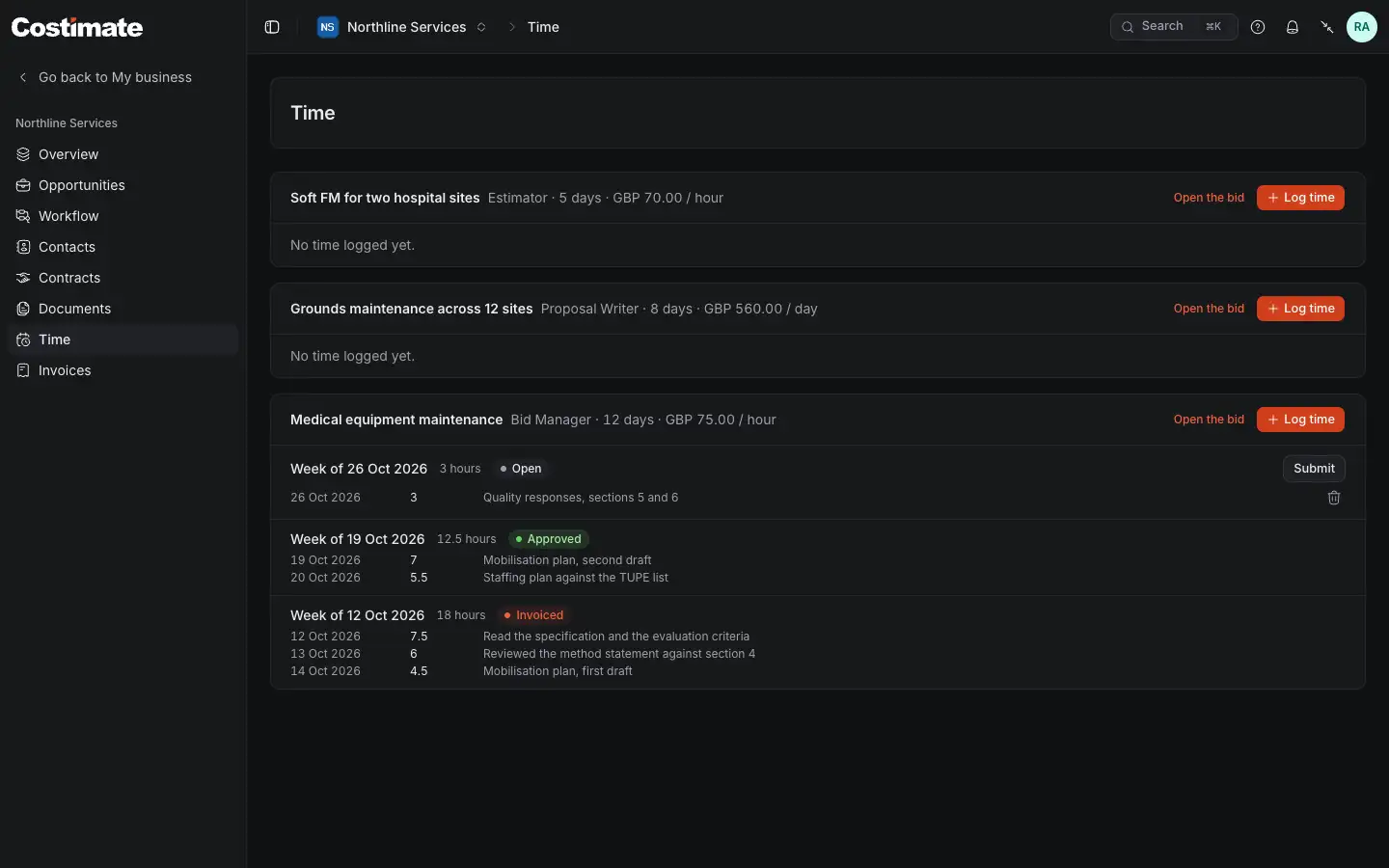This screenshot has height=868, width=1389.
Task: Click 'Mobilisation plan, first draft' entry
Action: click(x=558, y=671)
